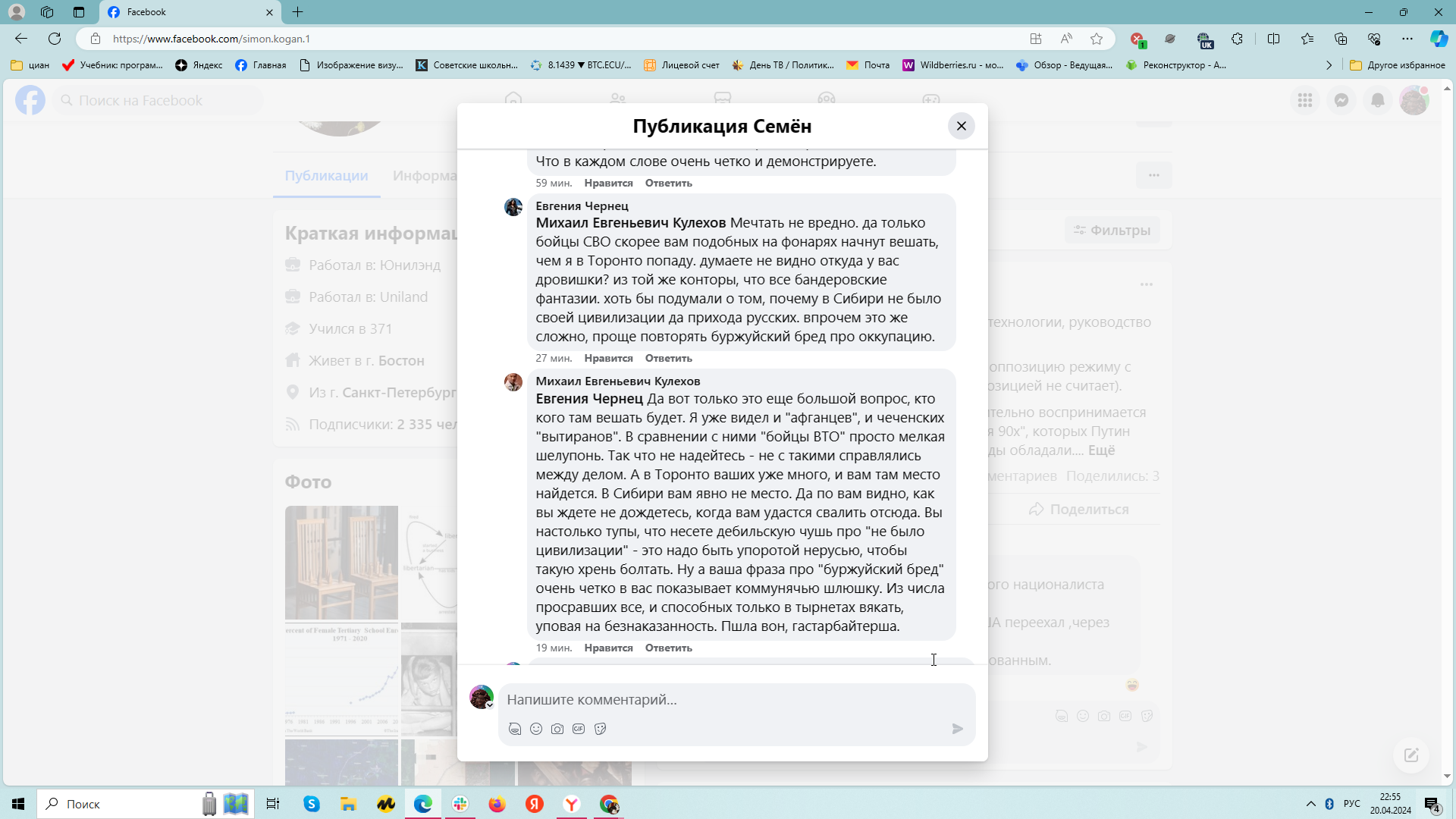Open Firefox from the Windows taskbar
The image size is (1456, 819).
(497, 804)
